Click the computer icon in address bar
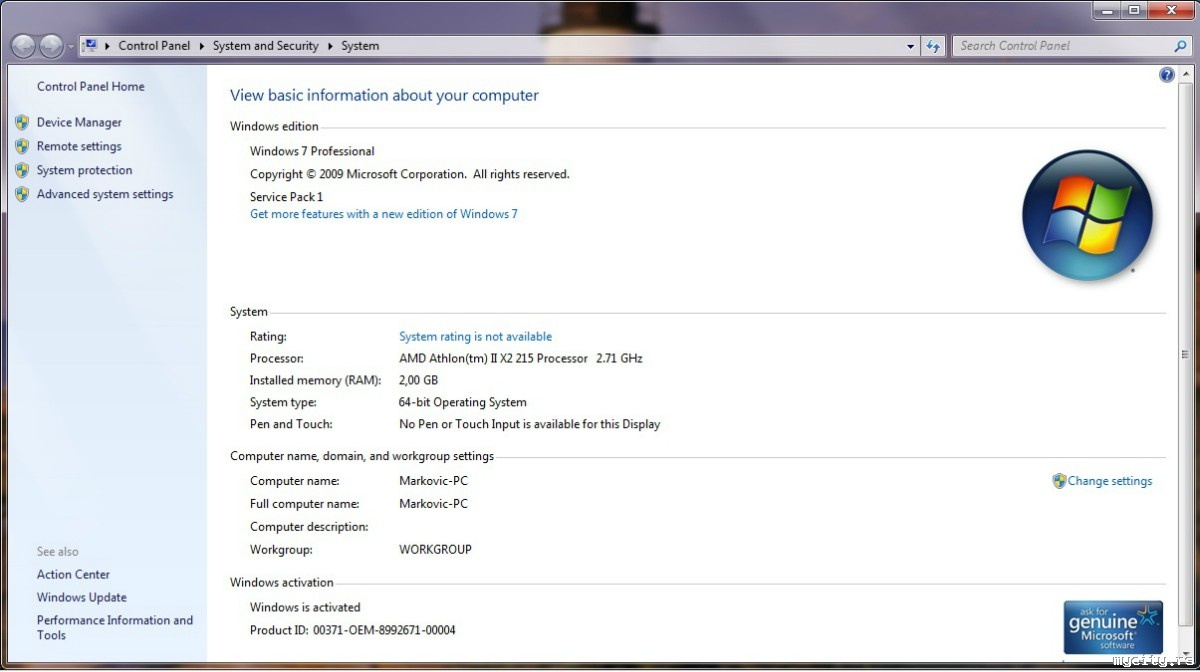1200x672 pixels. (x=90, y=45)
